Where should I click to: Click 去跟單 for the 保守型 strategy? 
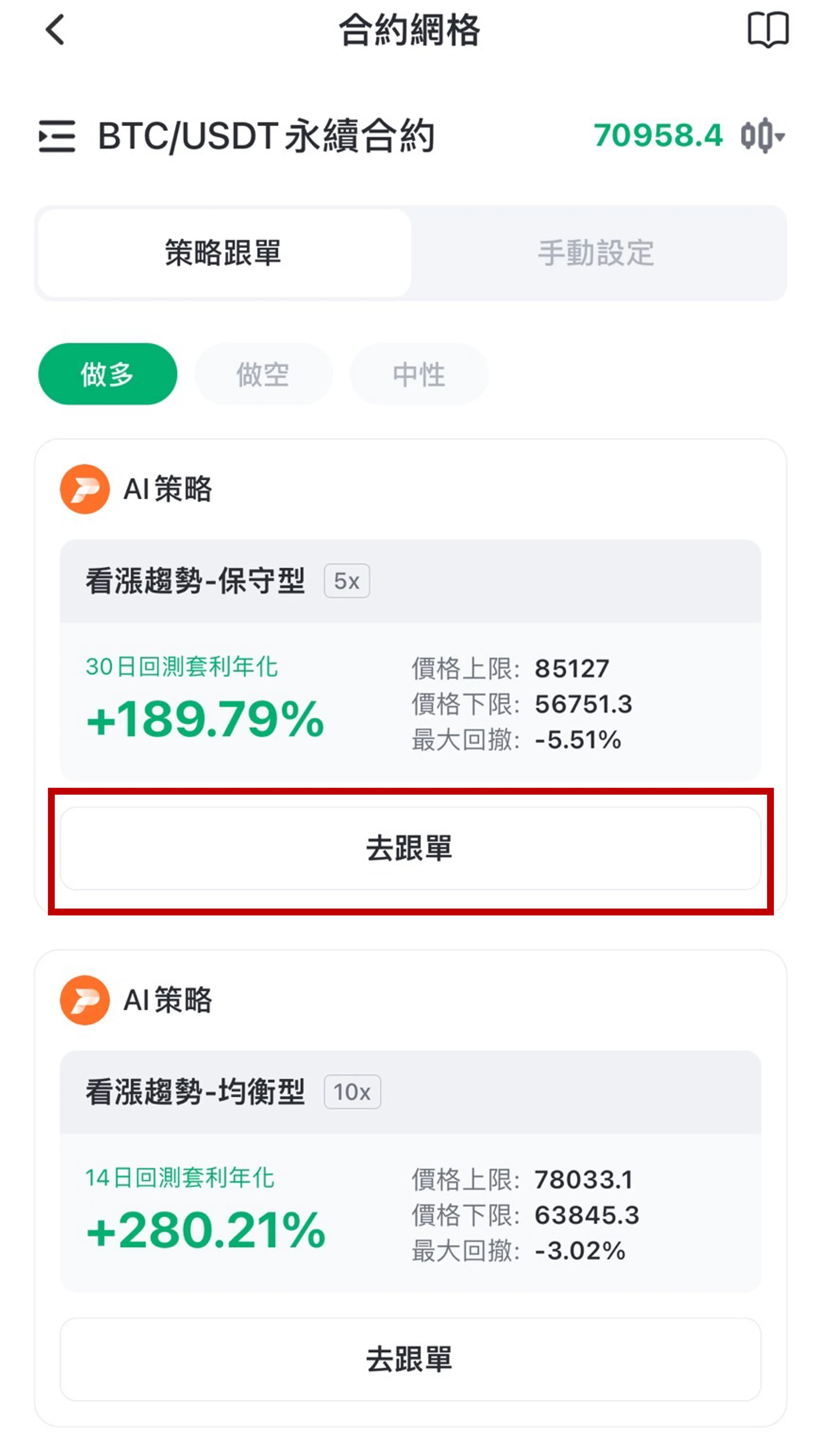coord(411,848)
